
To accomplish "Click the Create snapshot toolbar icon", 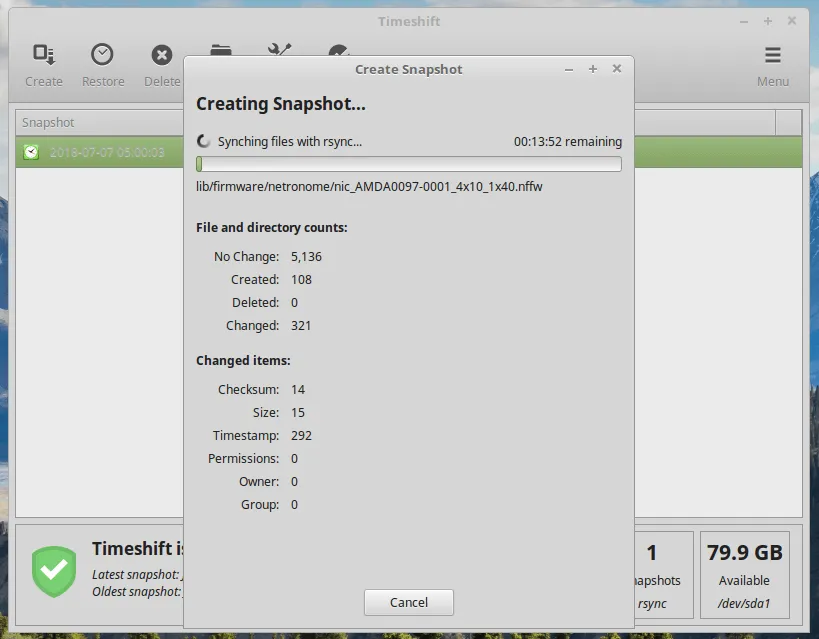I will click(43, 55).
